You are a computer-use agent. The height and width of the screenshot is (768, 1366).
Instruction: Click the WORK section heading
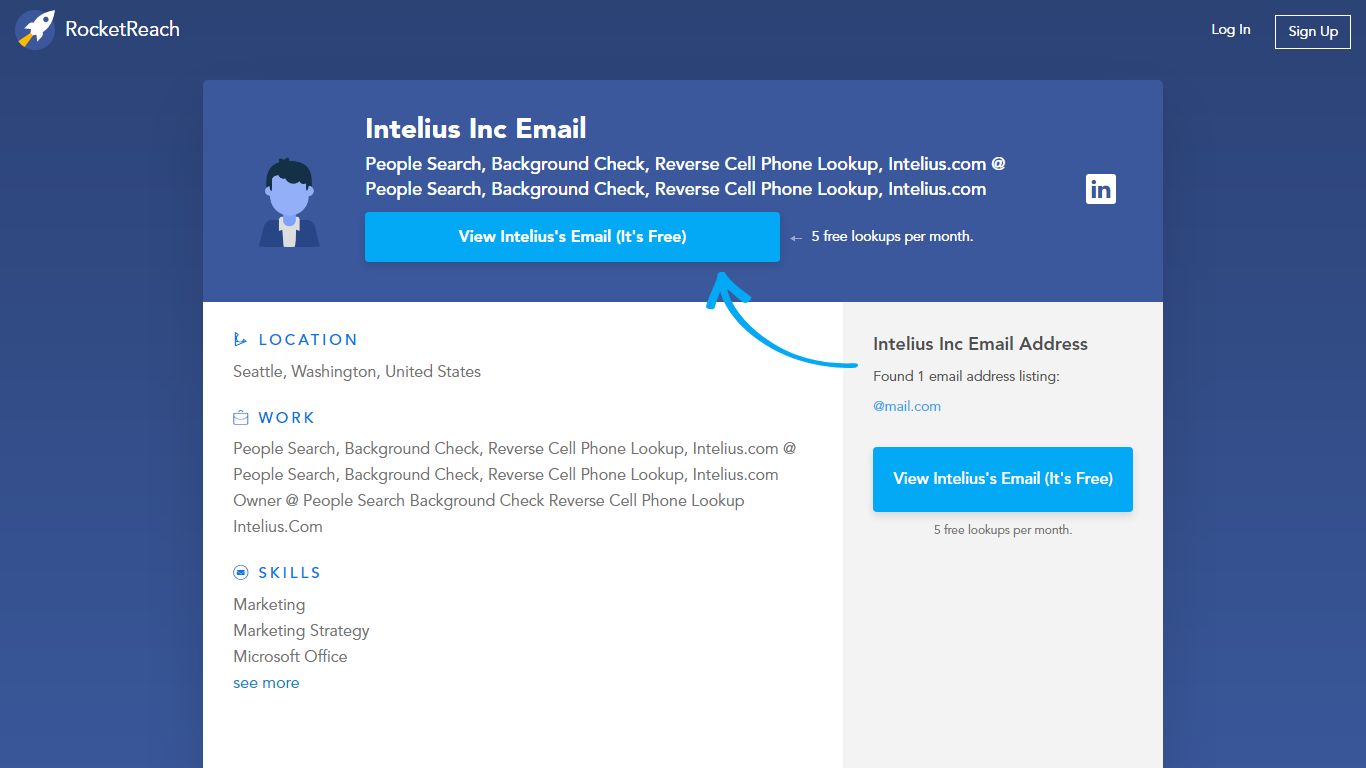[287, 418]
